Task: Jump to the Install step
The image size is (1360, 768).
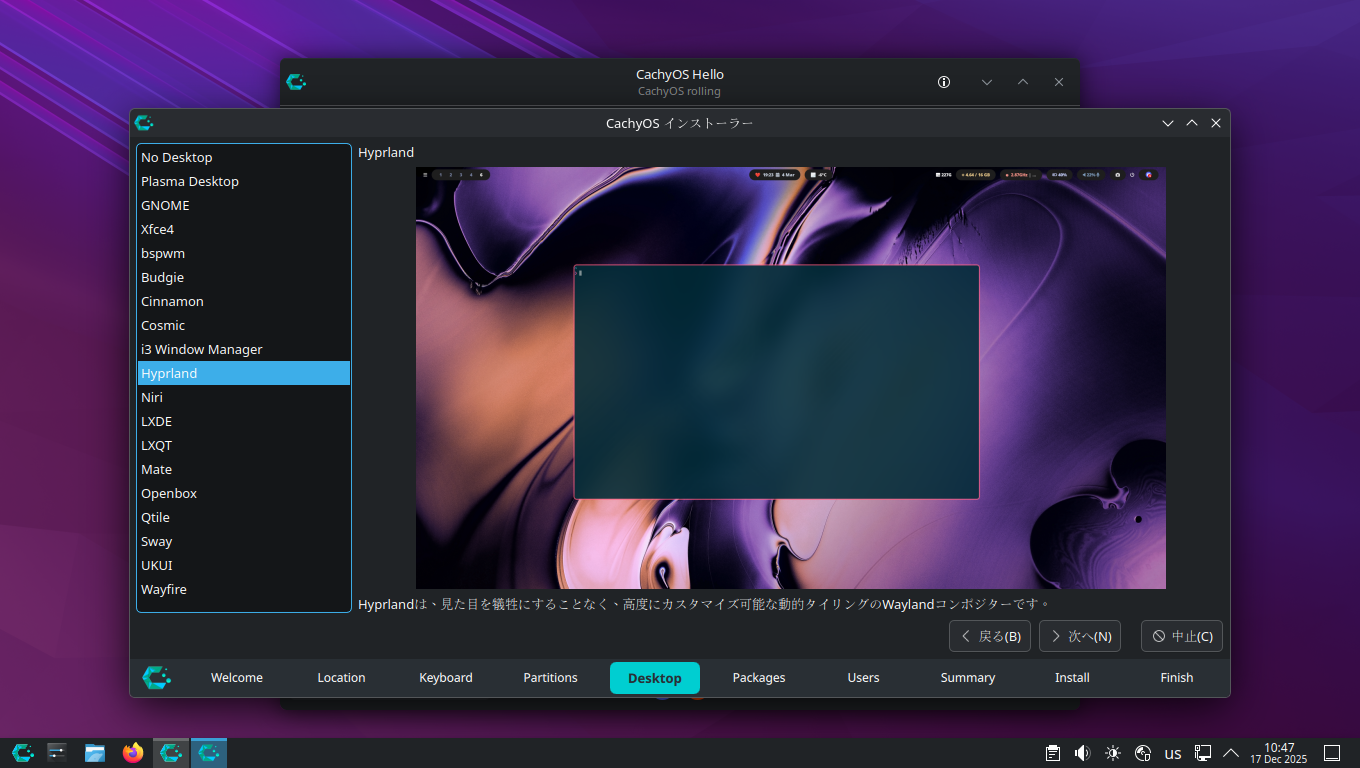Action: point(1072,678)
